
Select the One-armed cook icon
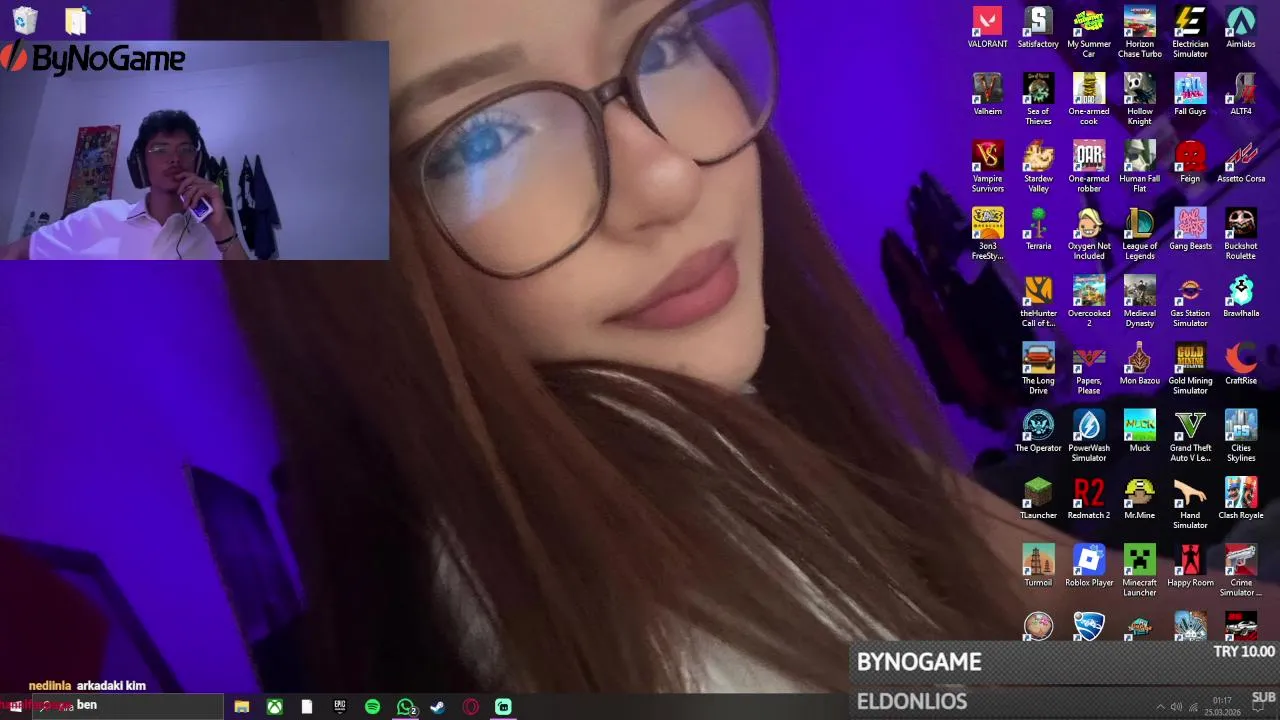1089,99
